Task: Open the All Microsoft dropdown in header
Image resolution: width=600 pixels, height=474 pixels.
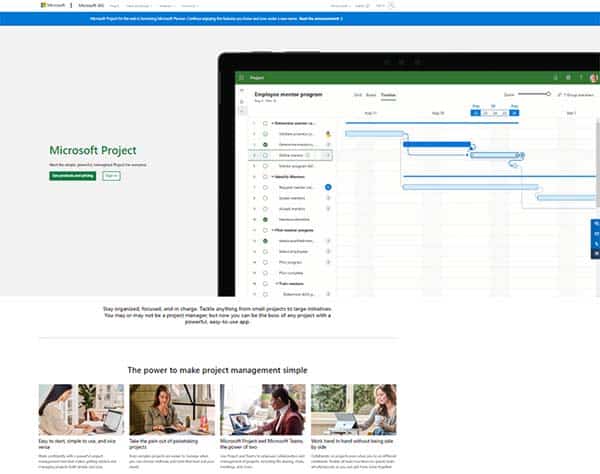Action: tap(340, 6)
